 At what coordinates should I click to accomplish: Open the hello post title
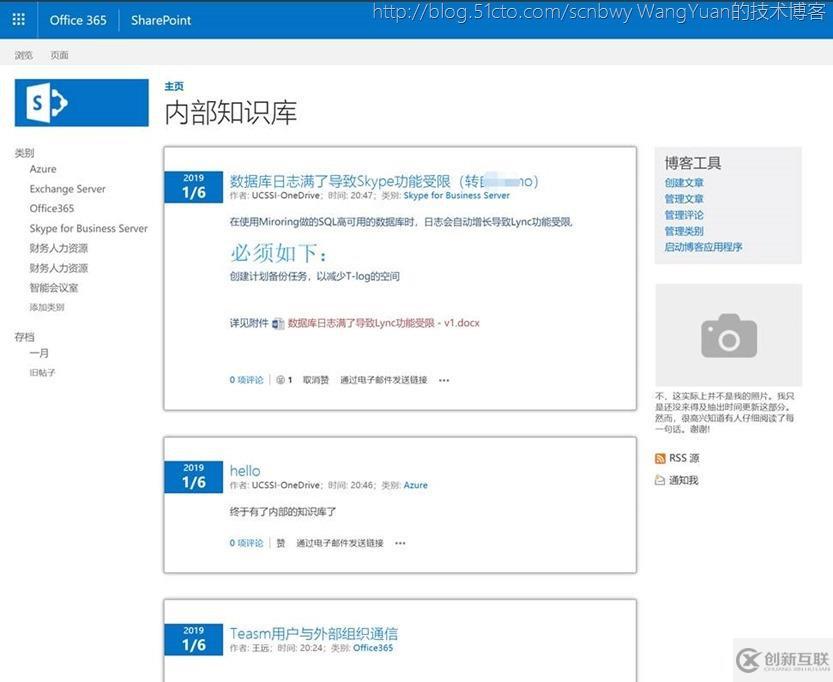[x=245, y=471]
